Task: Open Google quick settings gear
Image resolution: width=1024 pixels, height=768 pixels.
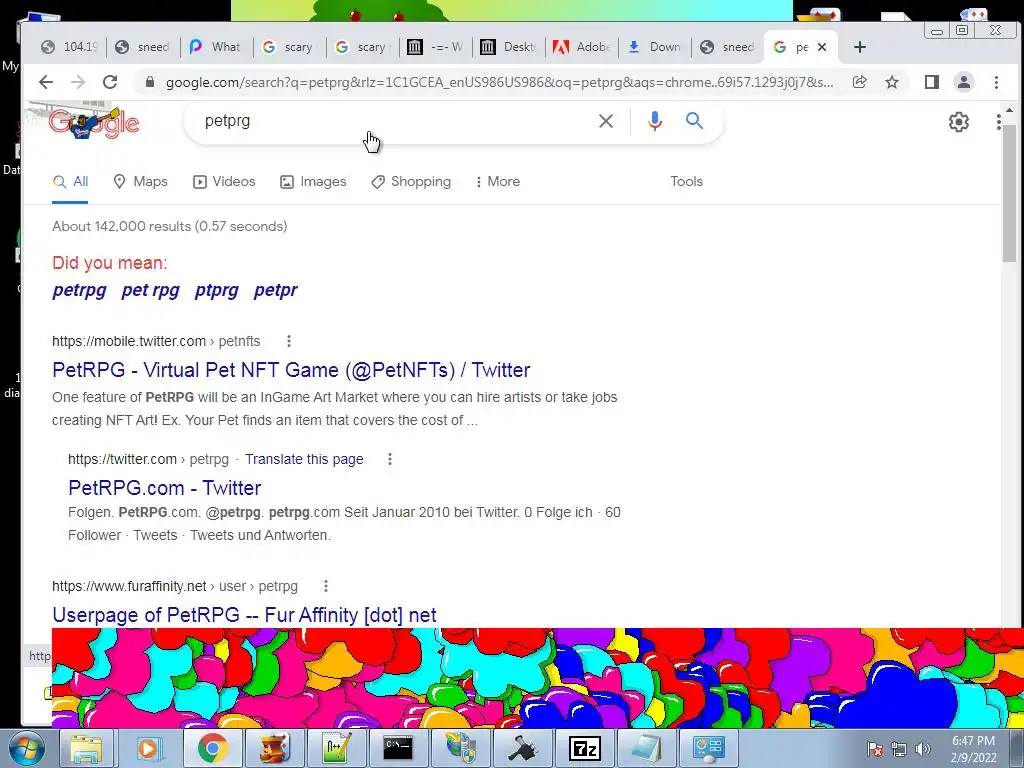Action: click(x=959, y=122)
